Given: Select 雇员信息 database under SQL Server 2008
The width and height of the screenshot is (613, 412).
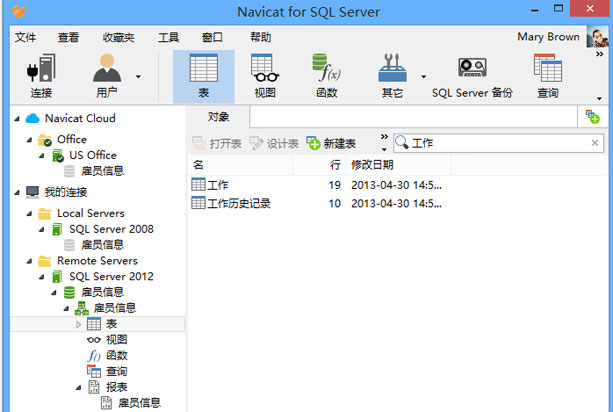Looking at the screenshot, I should 102,245.
